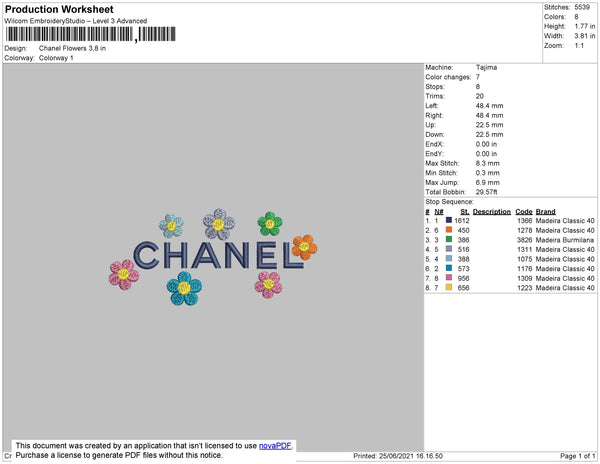Click the Max Jump value '6.9 mm'
Image resolution: width=600 pixels, height=464 pixels.
pyautogui.click(x=488, y=182)
